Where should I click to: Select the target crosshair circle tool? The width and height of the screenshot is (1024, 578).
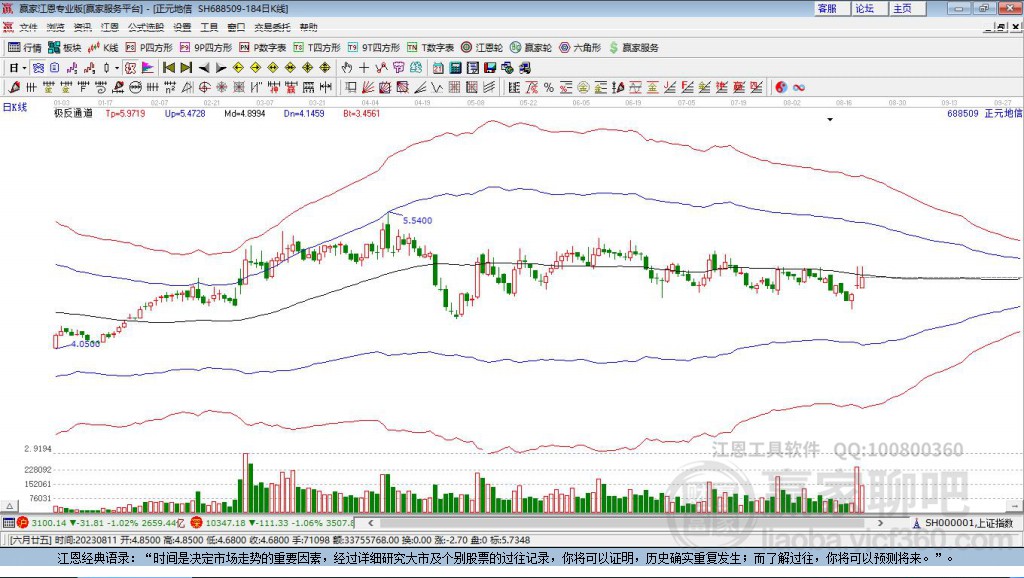pos(204,87)
